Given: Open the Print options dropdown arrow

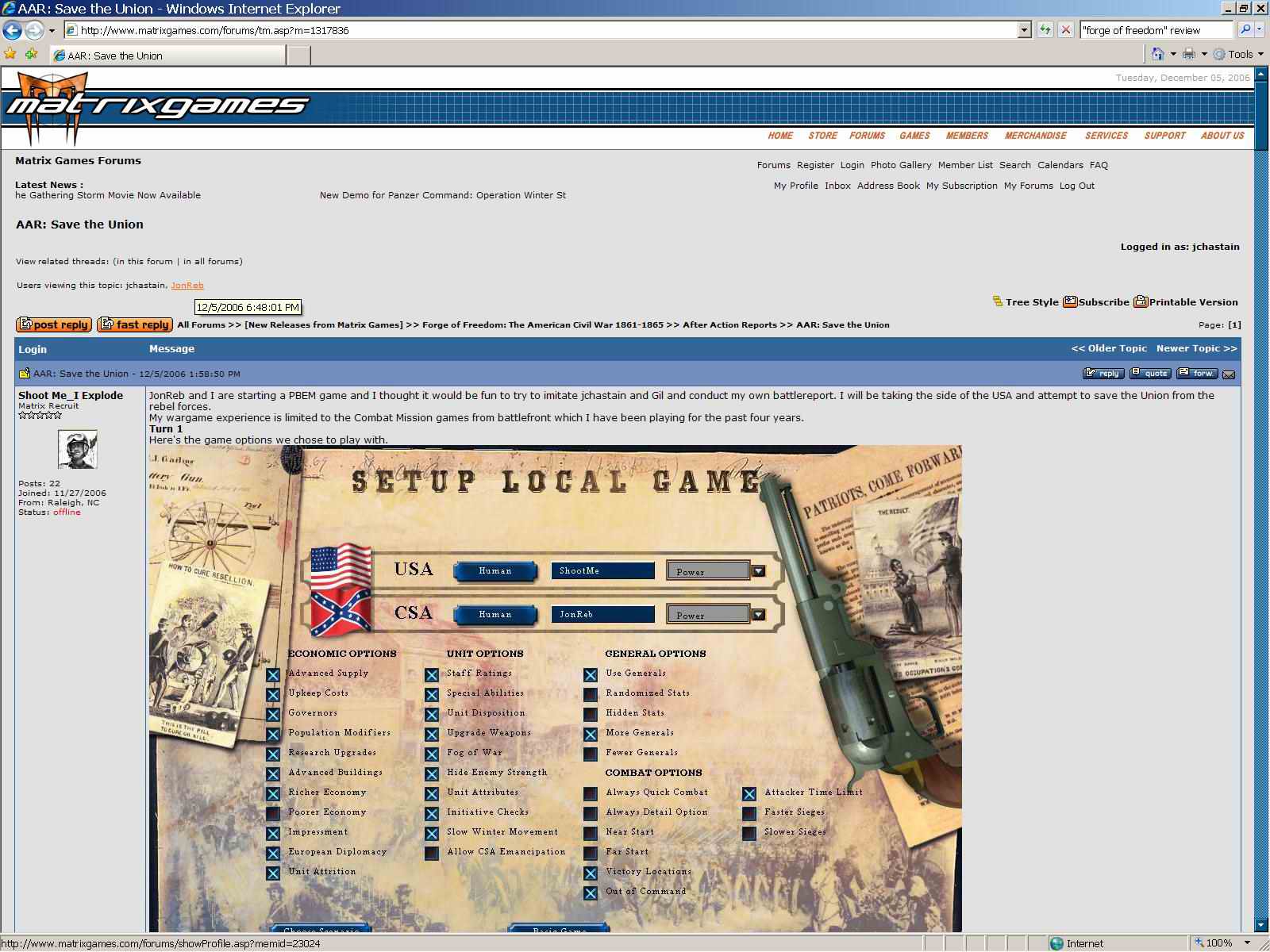Looking at the screenshot, I should click(x=1203, y=54).
